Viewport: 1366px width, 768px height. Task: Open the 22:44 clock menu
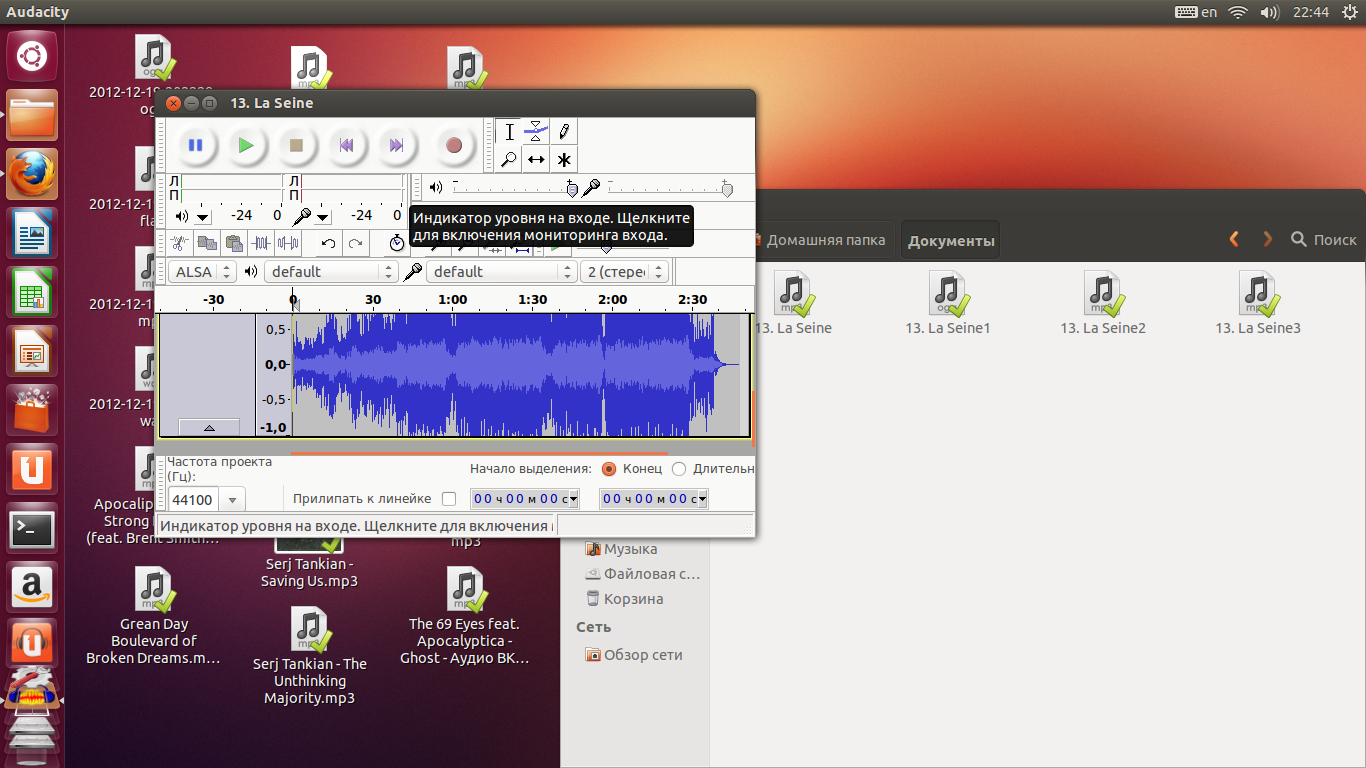coord(1311,12)
